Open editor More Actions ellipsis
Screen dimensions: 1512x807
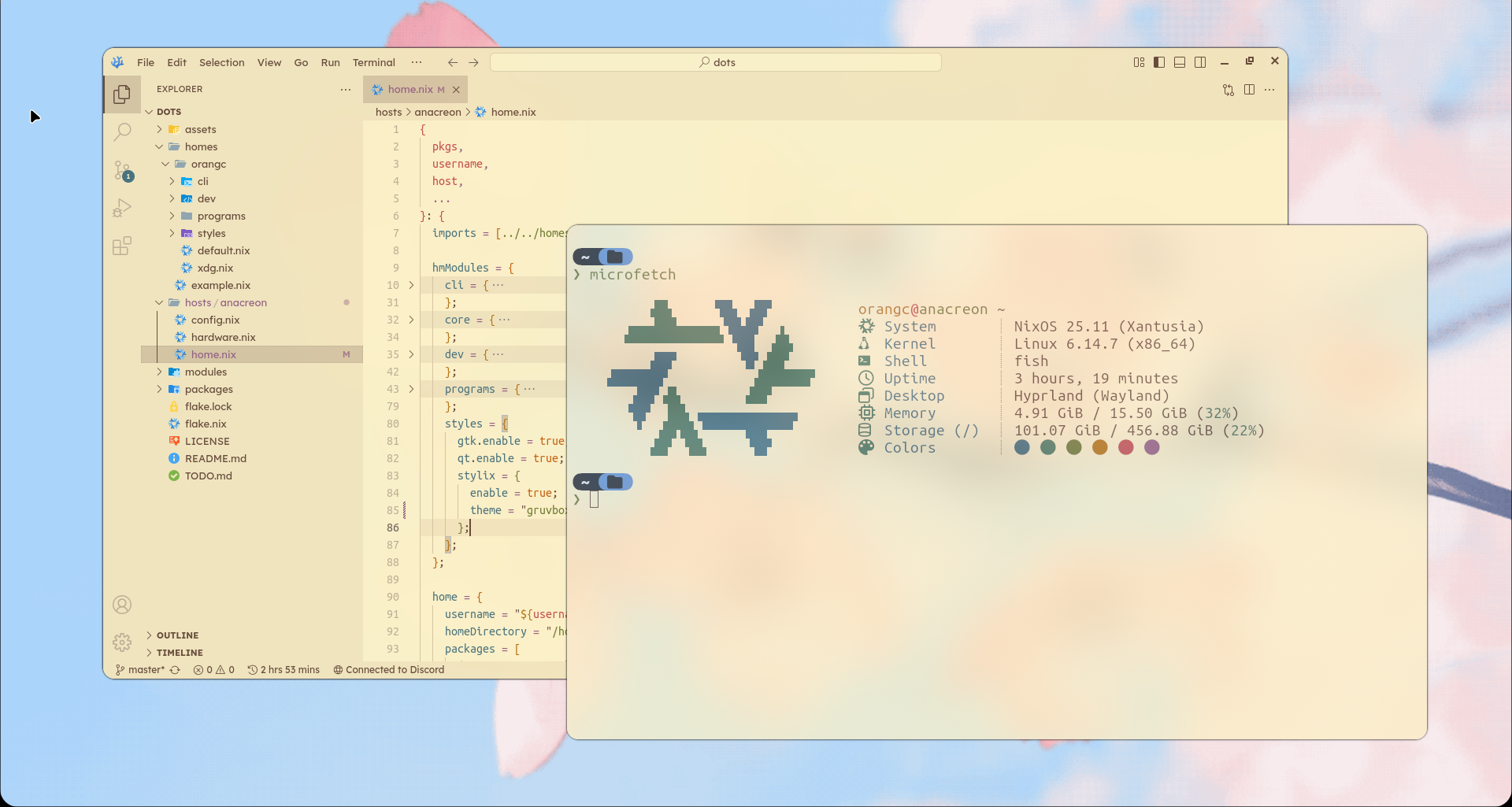coord(1269,90)
